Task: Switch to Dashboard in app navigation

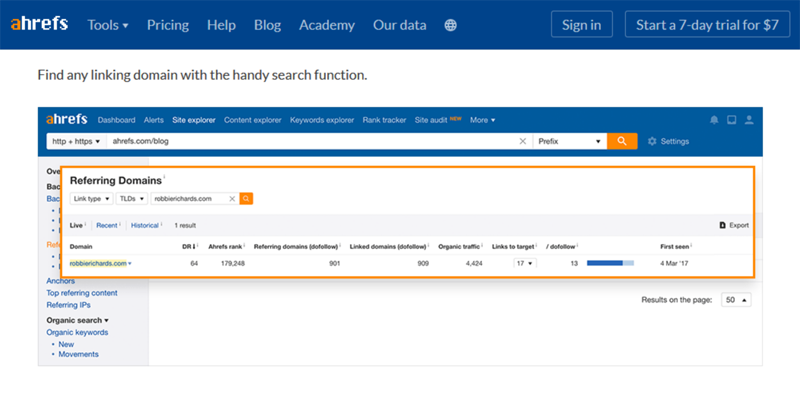Action: click(116, 120)
